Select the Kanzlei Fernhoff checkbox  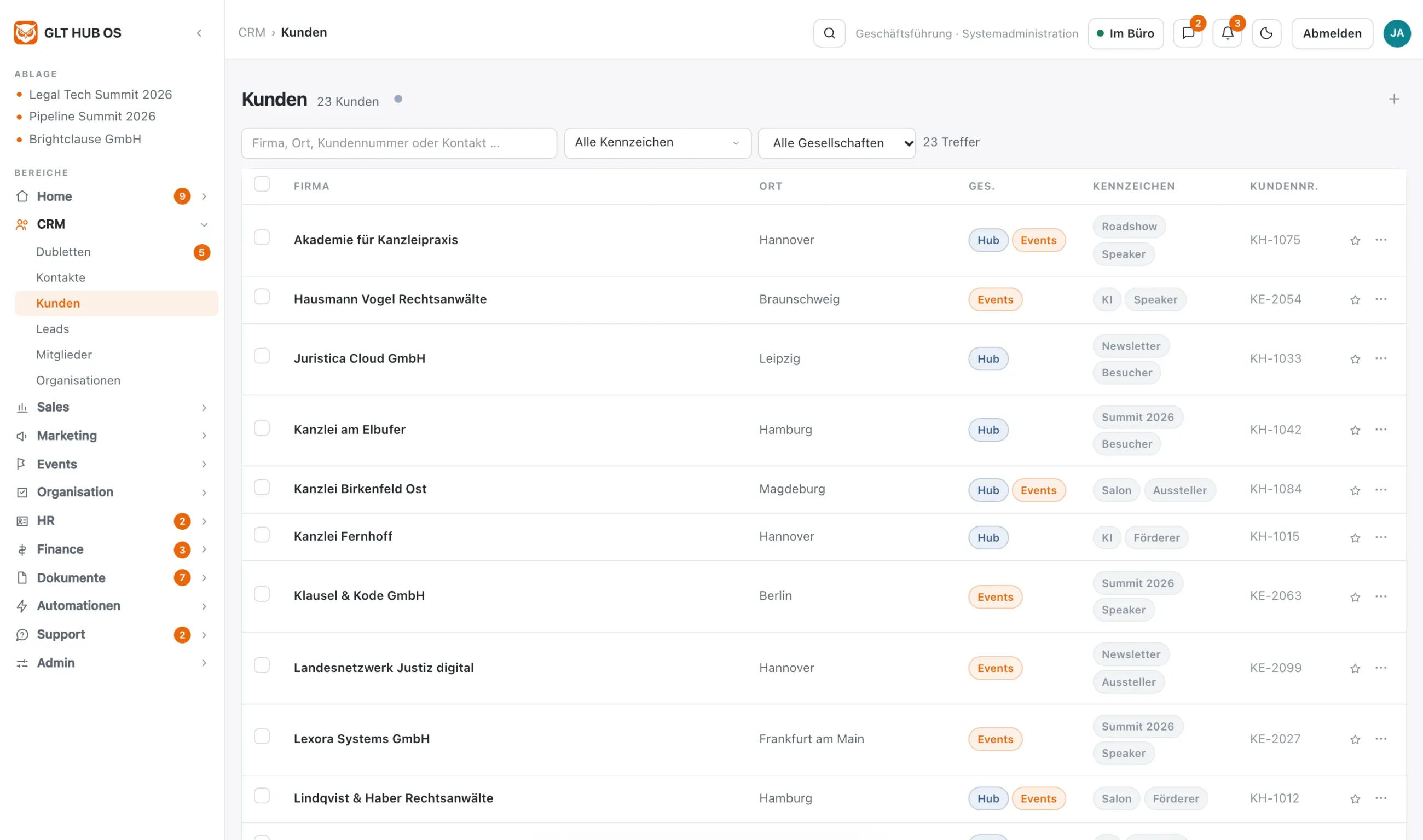262,535
